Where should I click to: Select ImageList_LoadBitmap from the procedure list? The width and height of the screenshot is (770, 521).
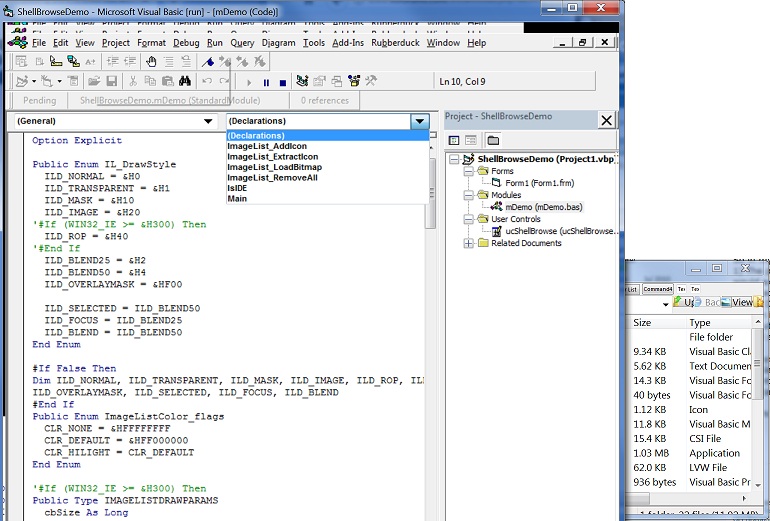pos(328,167)
